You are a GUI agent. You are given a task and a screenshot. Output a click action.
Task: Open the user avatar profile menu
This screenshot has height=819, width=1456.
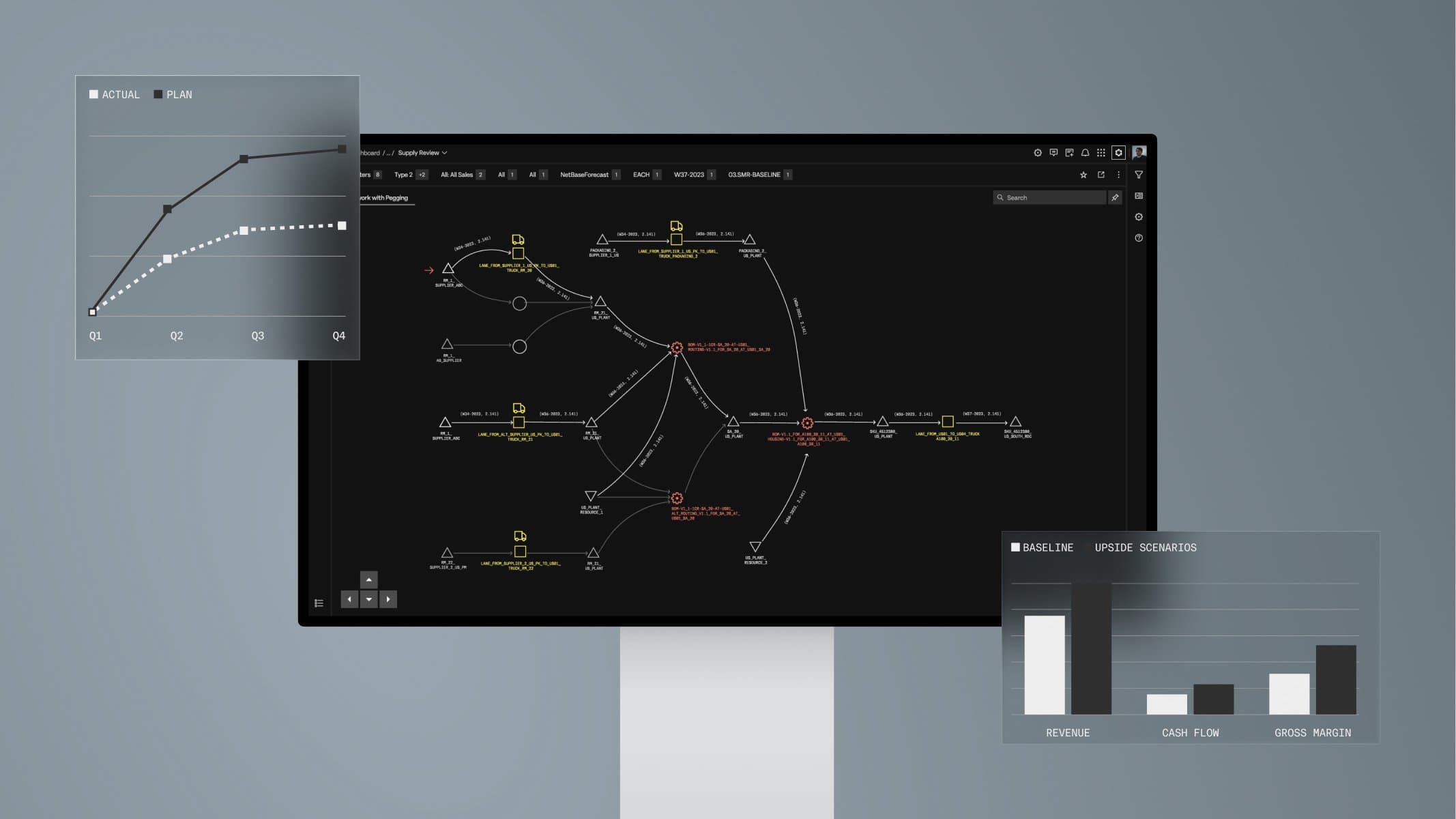[1138, 153]
